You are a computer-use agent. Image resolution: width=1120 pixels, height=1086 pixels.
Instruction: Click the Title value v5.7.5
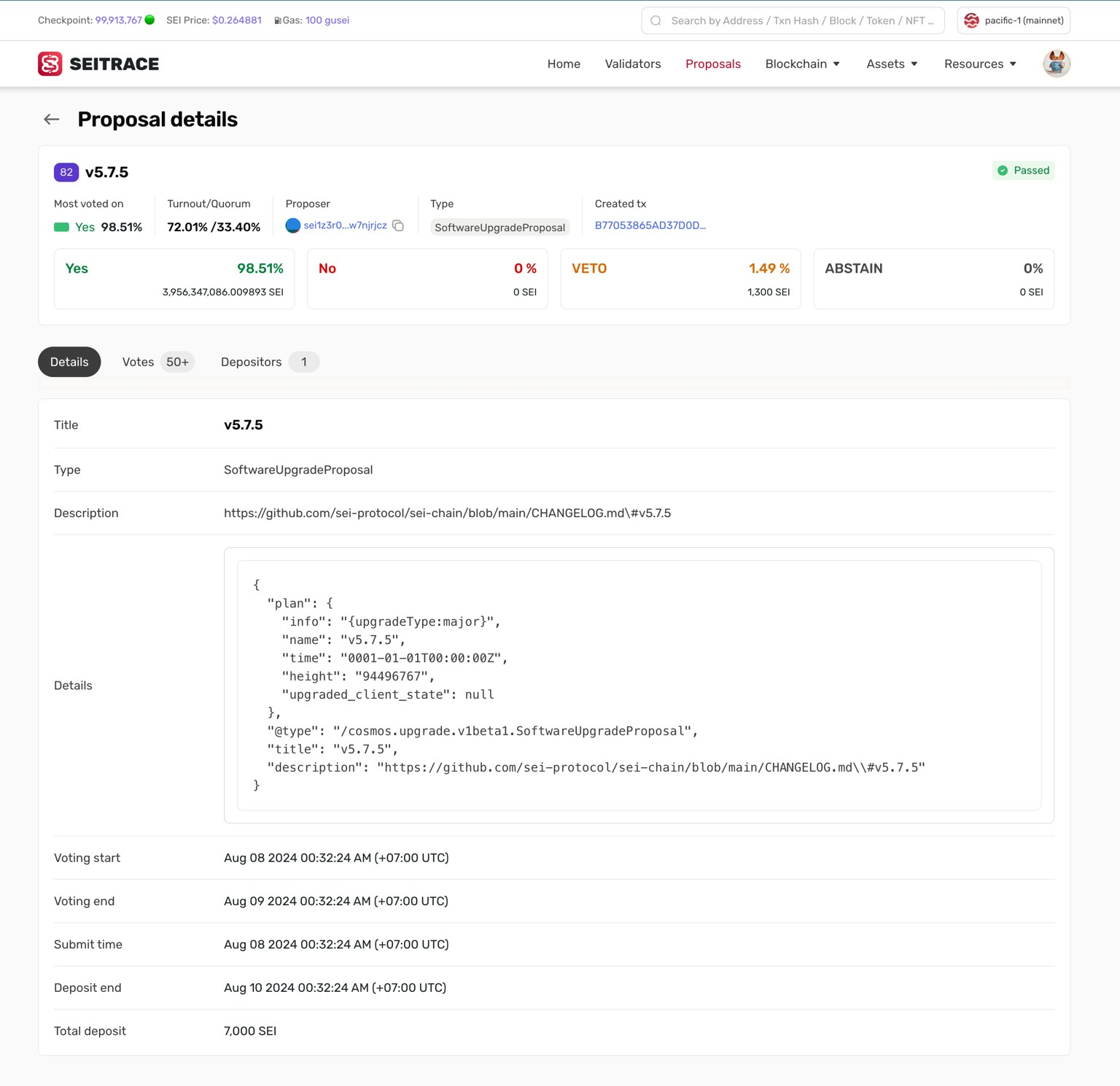point(244,425)
